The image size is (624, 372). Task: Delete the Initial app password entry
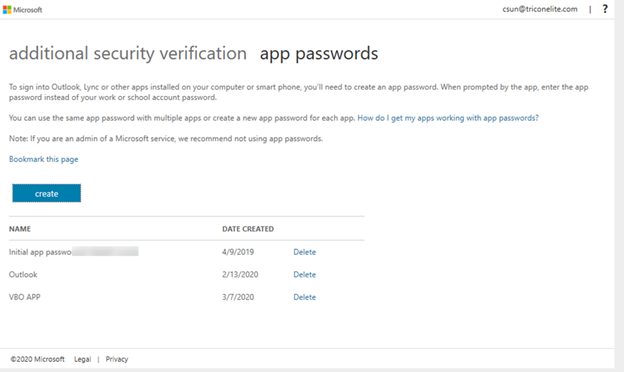[x=304, y=252]
